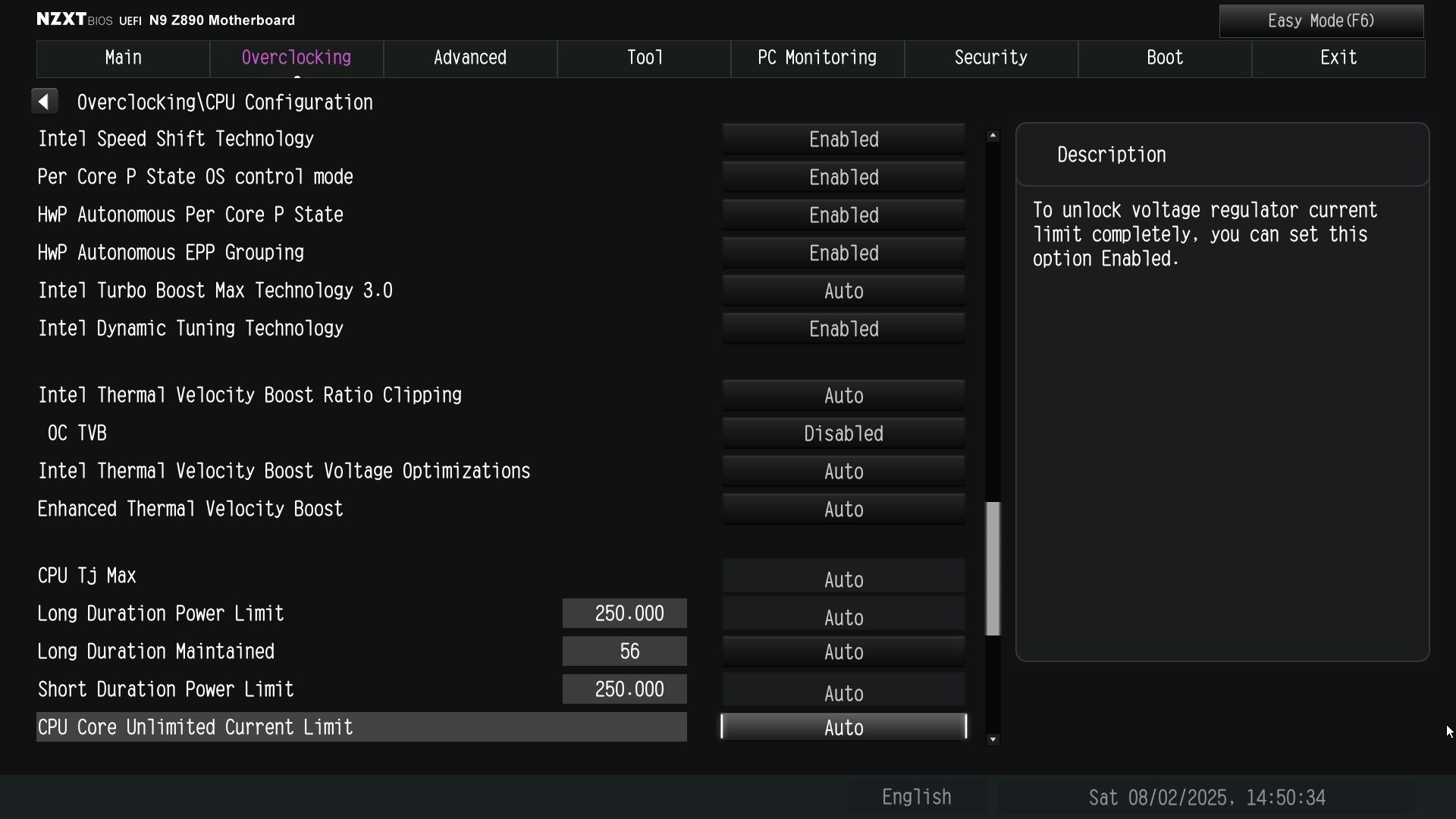Open Thermal Velocity Boost Ratio Clipping dropdown
The image size is (1456, 819).
[x=843, y=396]
